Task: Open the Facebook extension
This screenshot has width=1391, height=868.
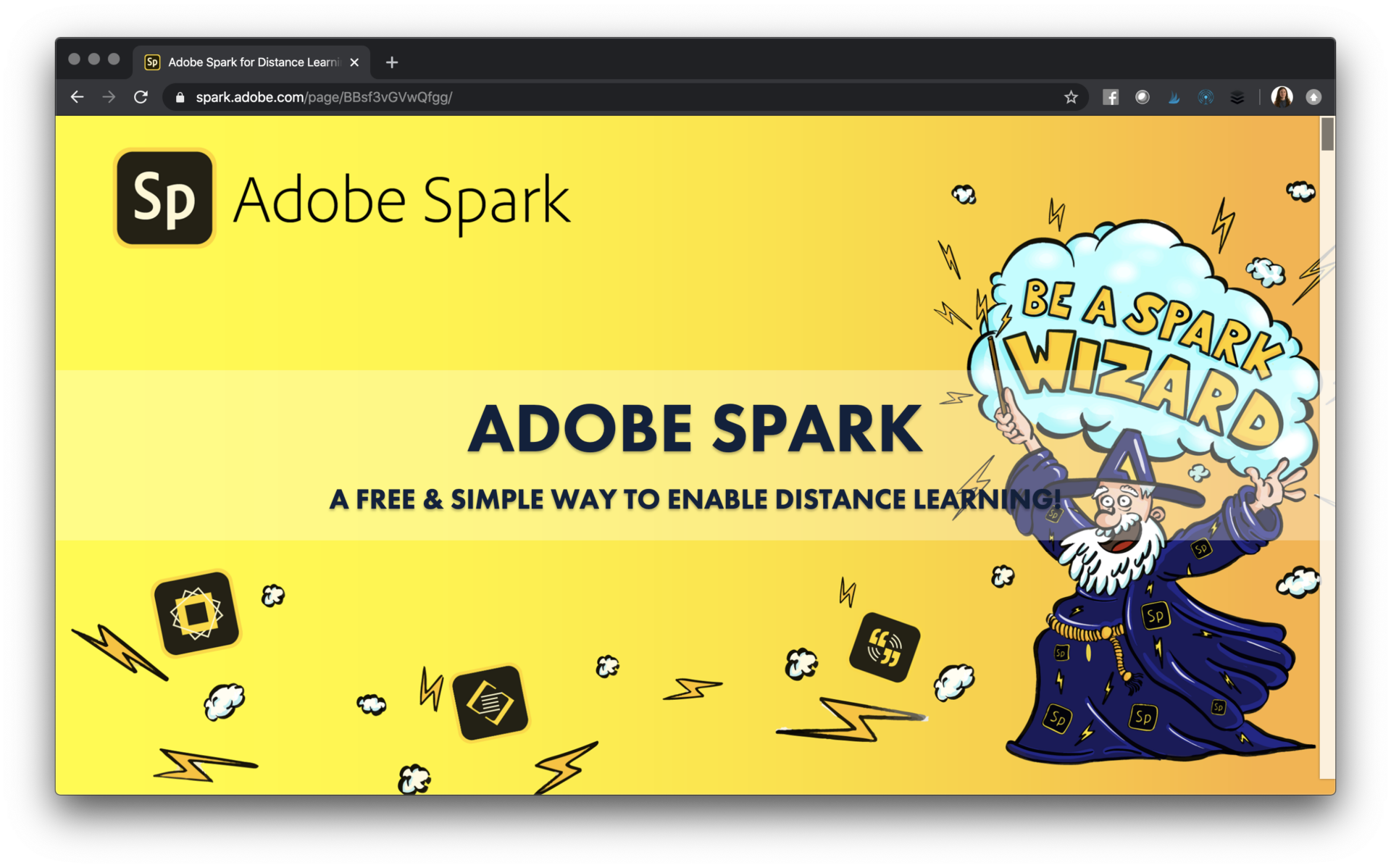Action: point(1111,97)
